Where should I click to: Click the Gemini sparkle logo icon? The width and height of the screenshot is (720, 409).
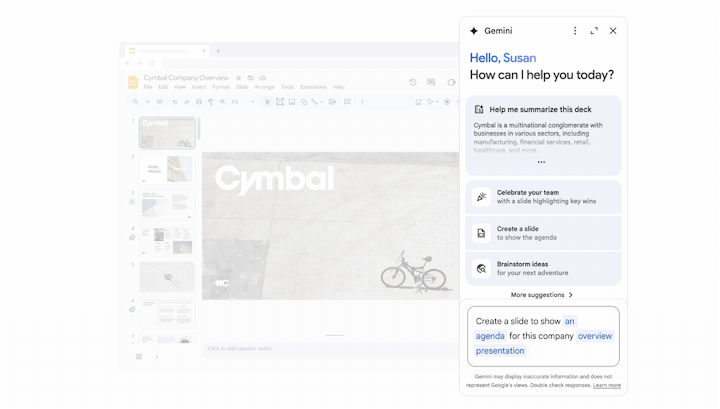[474, 31]
